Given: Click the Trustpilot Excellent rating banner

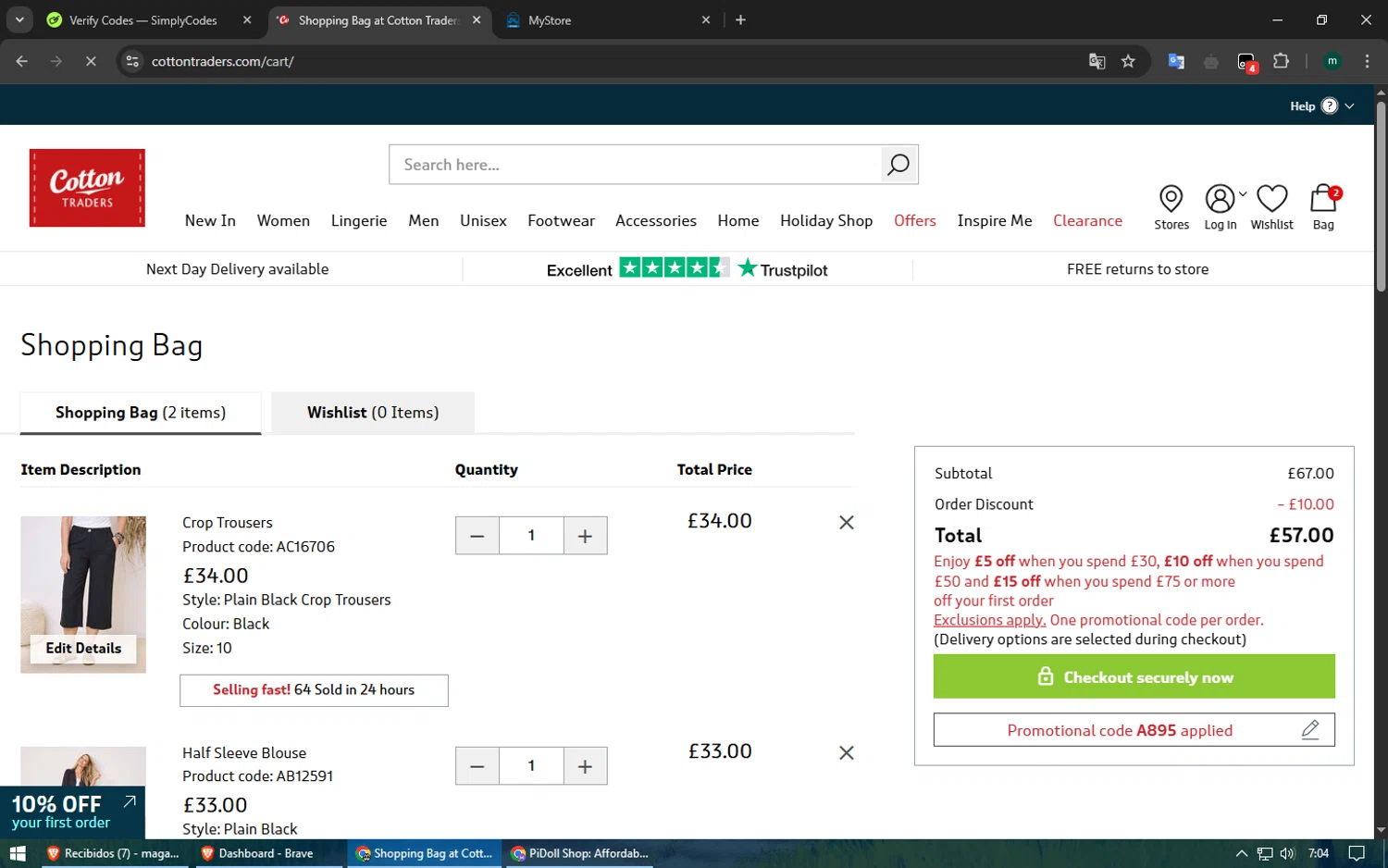Looking at the screenshot, I should (687, 269).
